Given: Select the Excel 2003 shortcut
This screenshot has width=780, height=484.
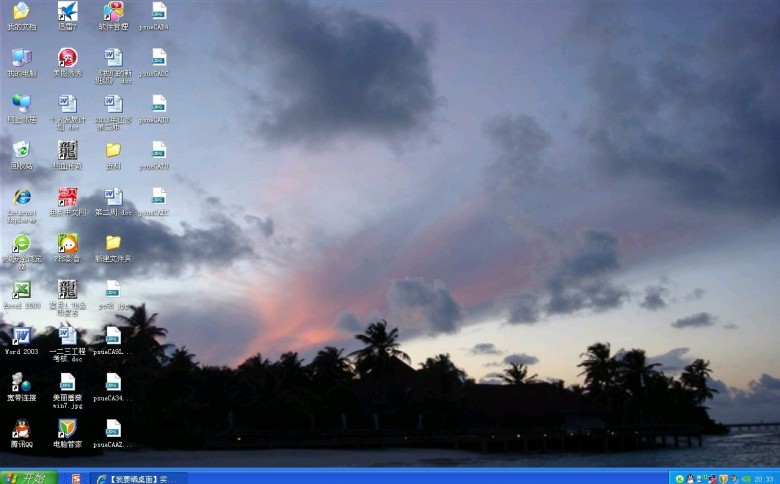Looking at the screenshot, I should (21, 290).
